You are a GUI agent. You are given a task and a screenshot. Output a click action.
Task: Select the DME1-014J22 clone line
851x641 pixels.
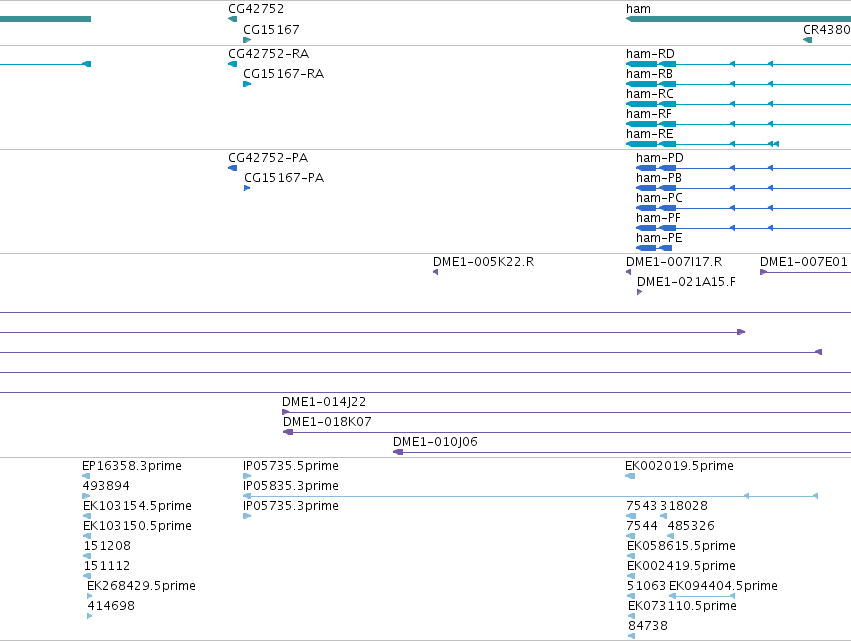point(567,412)
